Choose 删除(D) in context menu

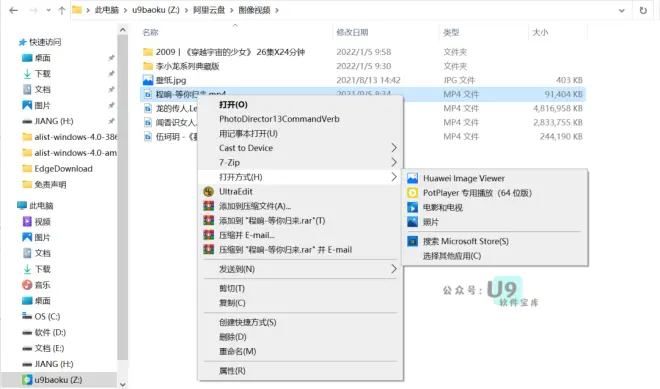(232, 337)
